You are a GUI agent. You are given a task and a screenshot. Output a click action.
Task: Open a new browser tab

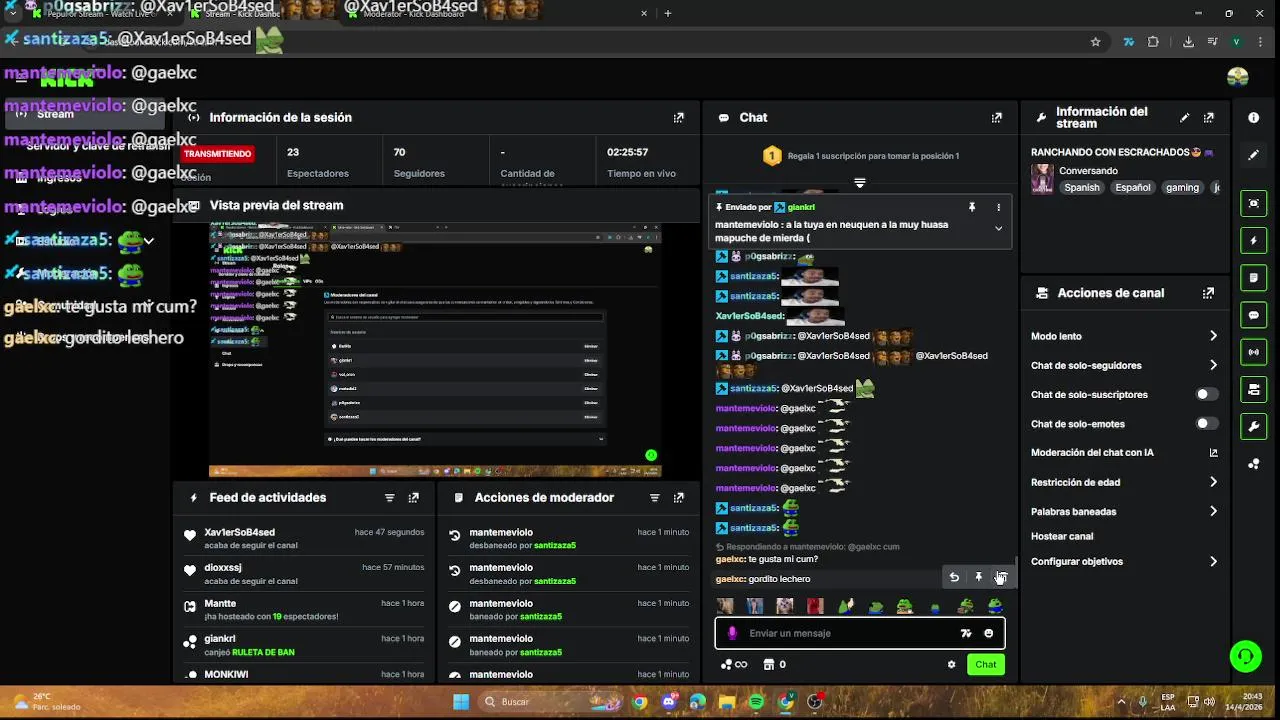pos(668,14)
